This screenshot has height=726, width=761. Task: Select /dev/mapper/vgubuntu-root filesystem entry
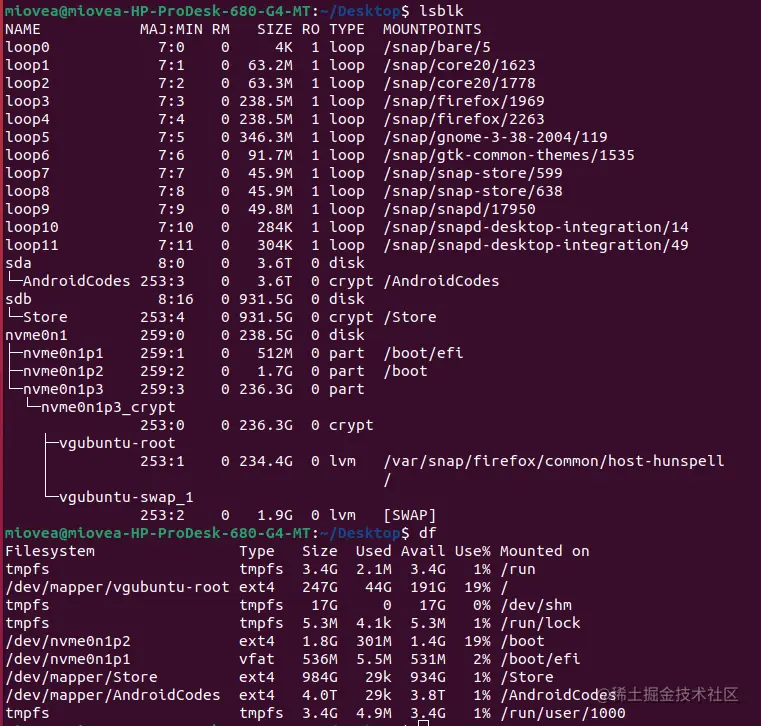pyautogui.click(x=117, y=587)
